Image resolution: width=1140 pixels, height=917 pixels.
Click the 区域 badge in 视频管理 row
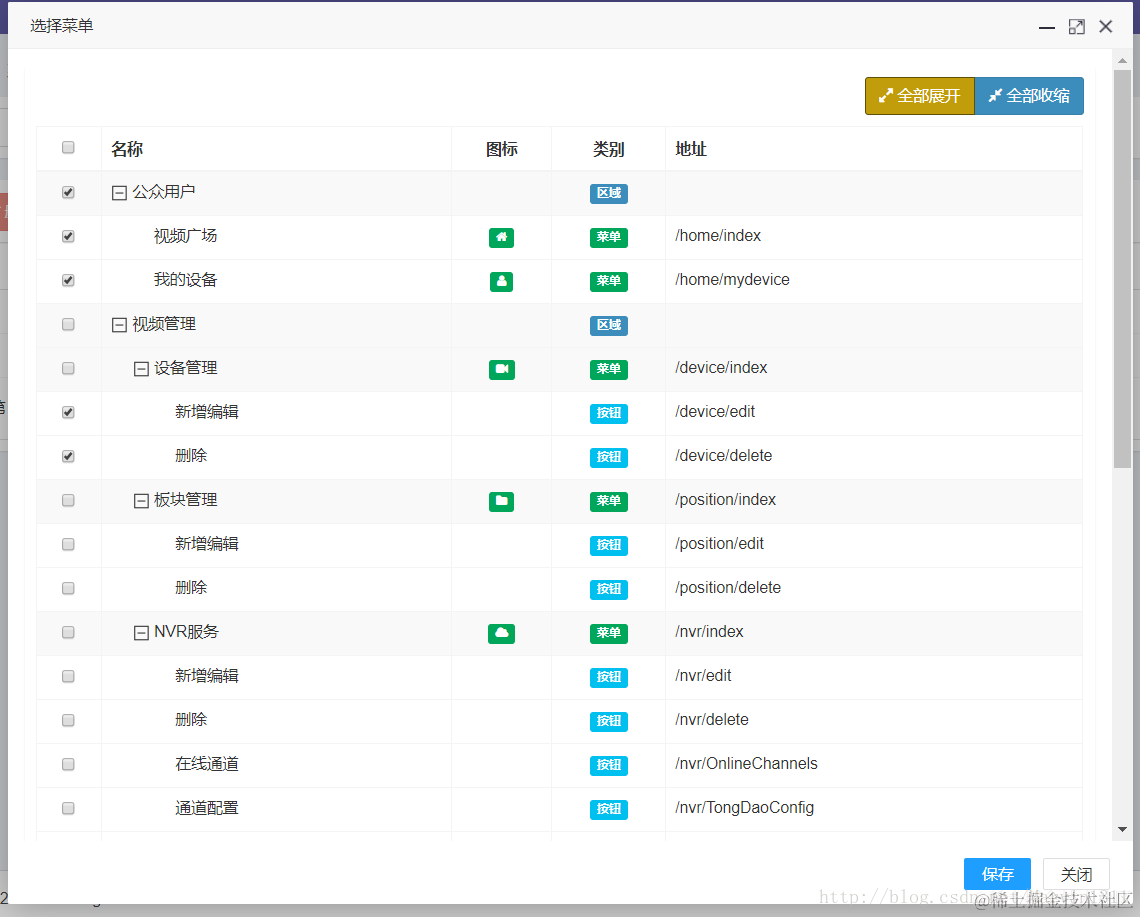(609, 325)
